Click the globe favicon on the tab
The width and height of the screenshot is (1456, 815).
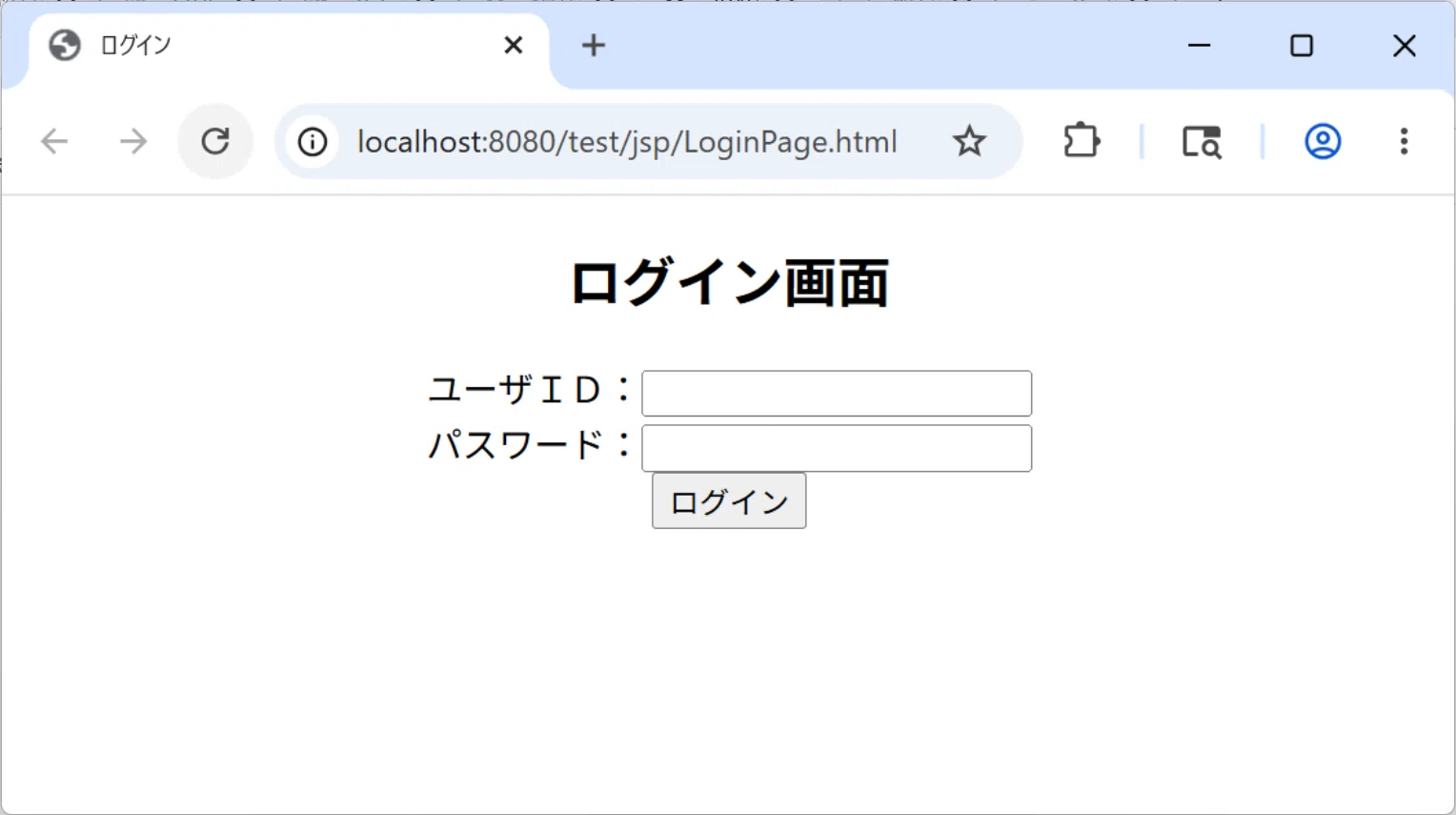[x=65, y=45]
